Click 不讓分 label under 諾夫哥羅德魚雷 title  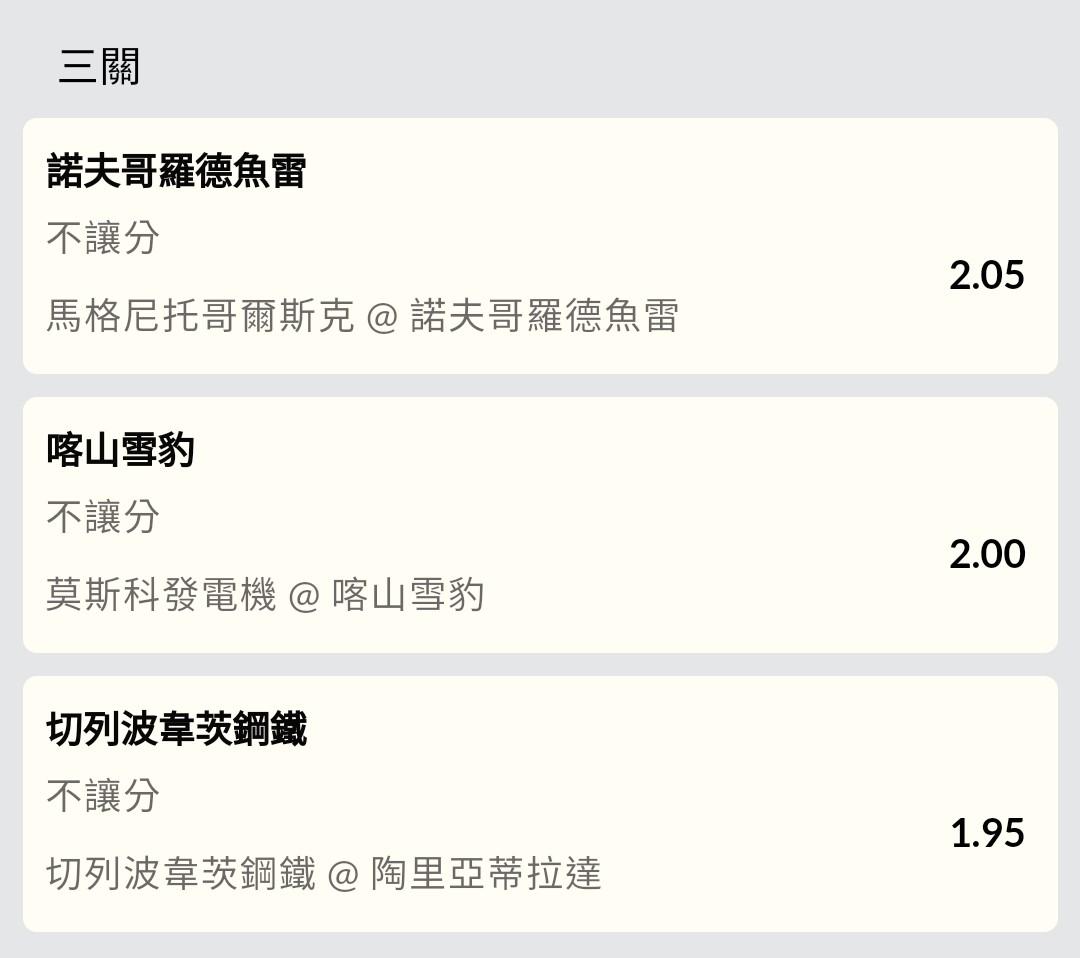[103, 238]
